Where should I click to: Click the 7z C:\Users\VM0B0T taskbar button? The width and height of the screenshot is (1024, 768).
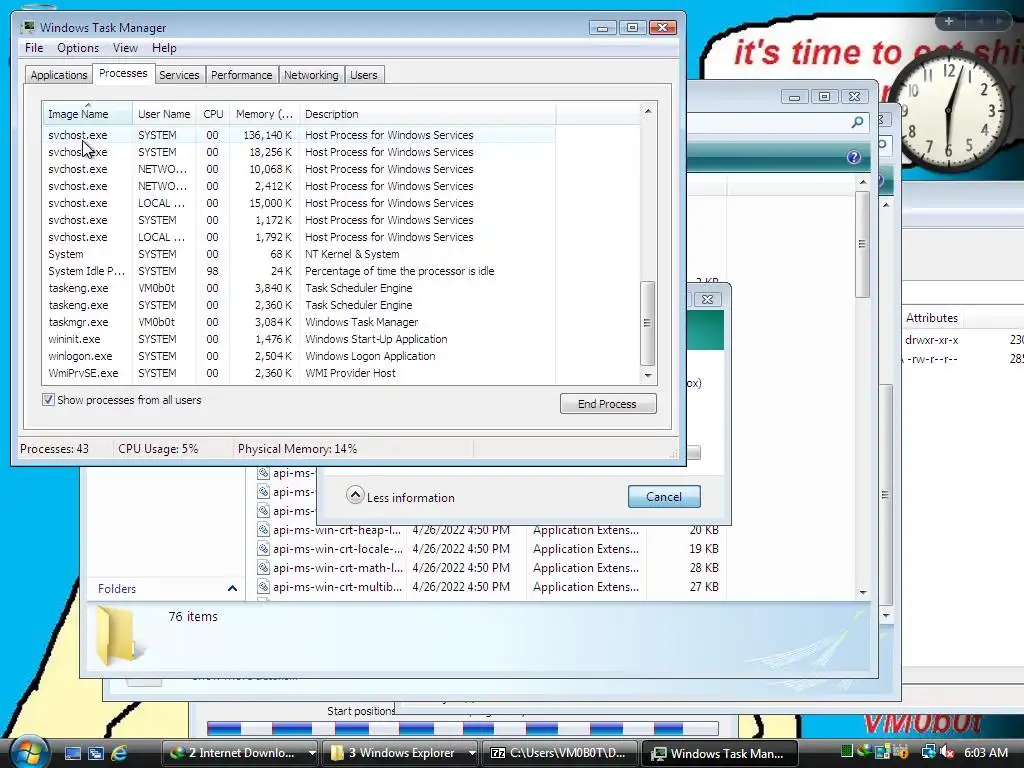click(559, 753)
